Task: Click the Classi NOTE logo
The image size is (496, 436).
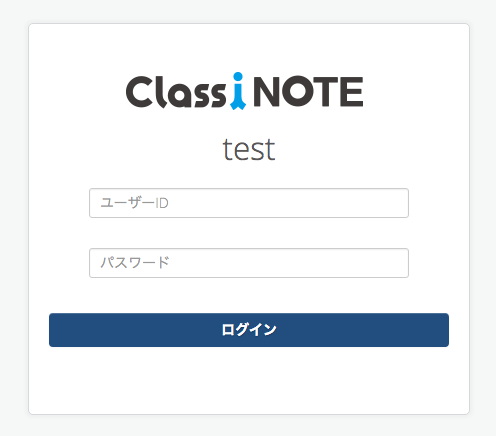Action: pos(244,91)
